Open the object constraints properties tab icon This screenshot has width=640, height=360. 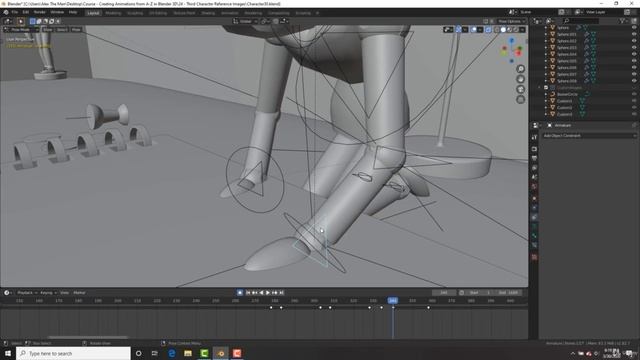tap(534, 217)
